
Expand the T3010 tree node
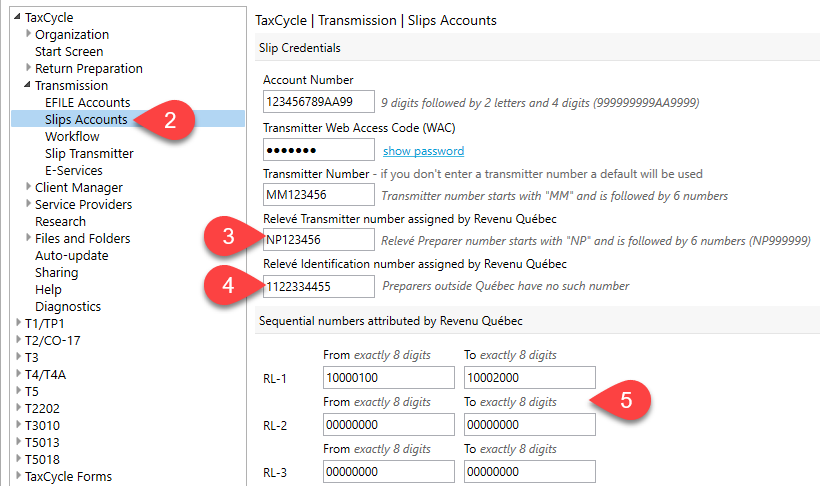(x=18, y=424)
